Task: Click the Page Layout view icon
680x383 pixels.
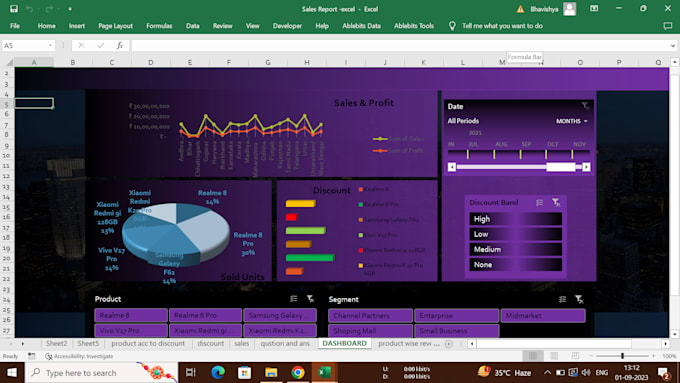Action: point(554,356)
